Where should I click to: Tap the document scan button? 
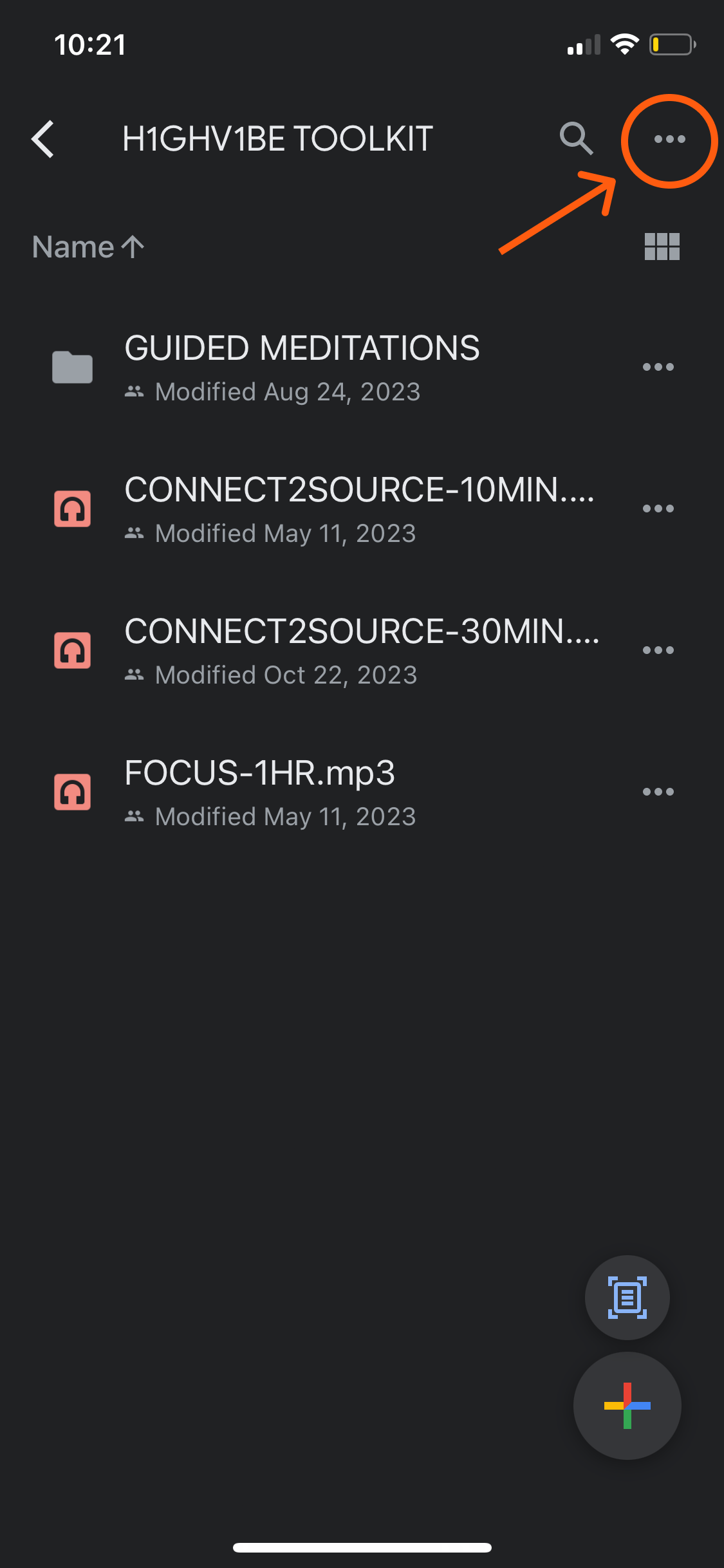pos(627,1297)
